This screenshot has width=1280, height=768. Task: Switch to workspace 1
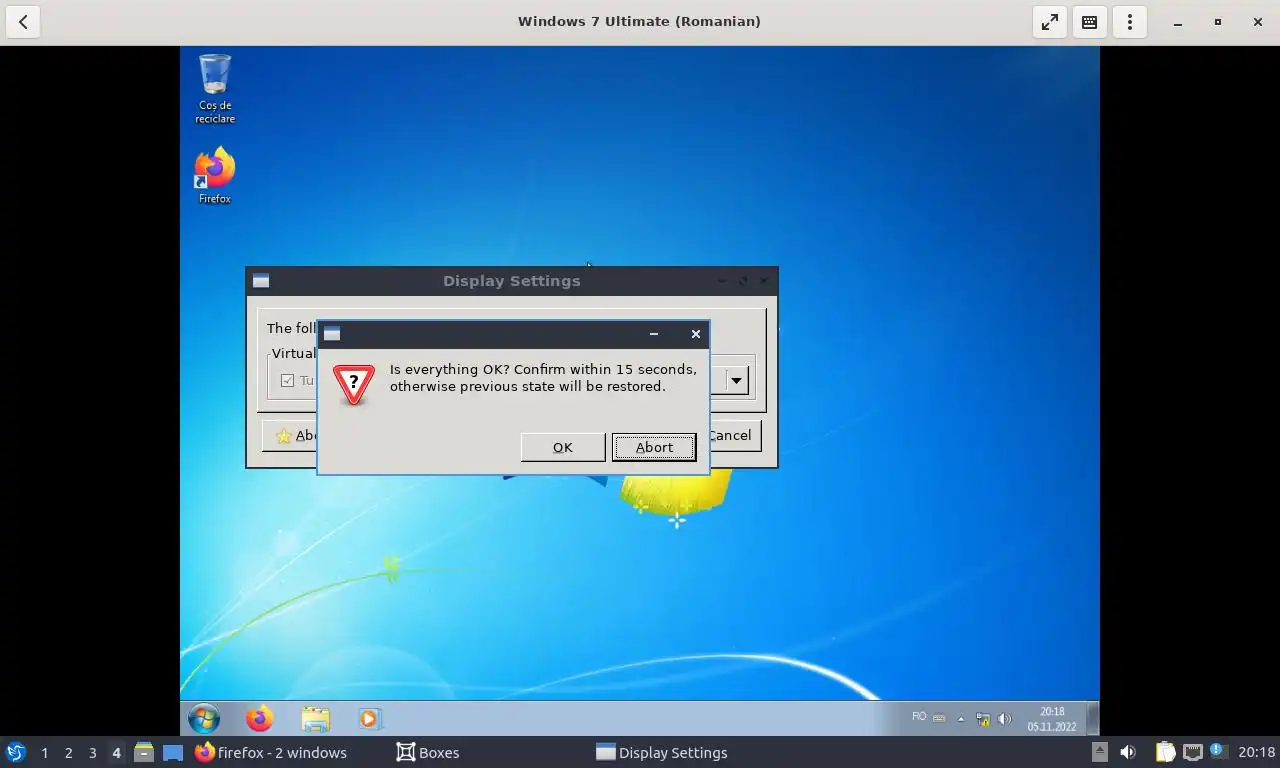coord(44,753)
